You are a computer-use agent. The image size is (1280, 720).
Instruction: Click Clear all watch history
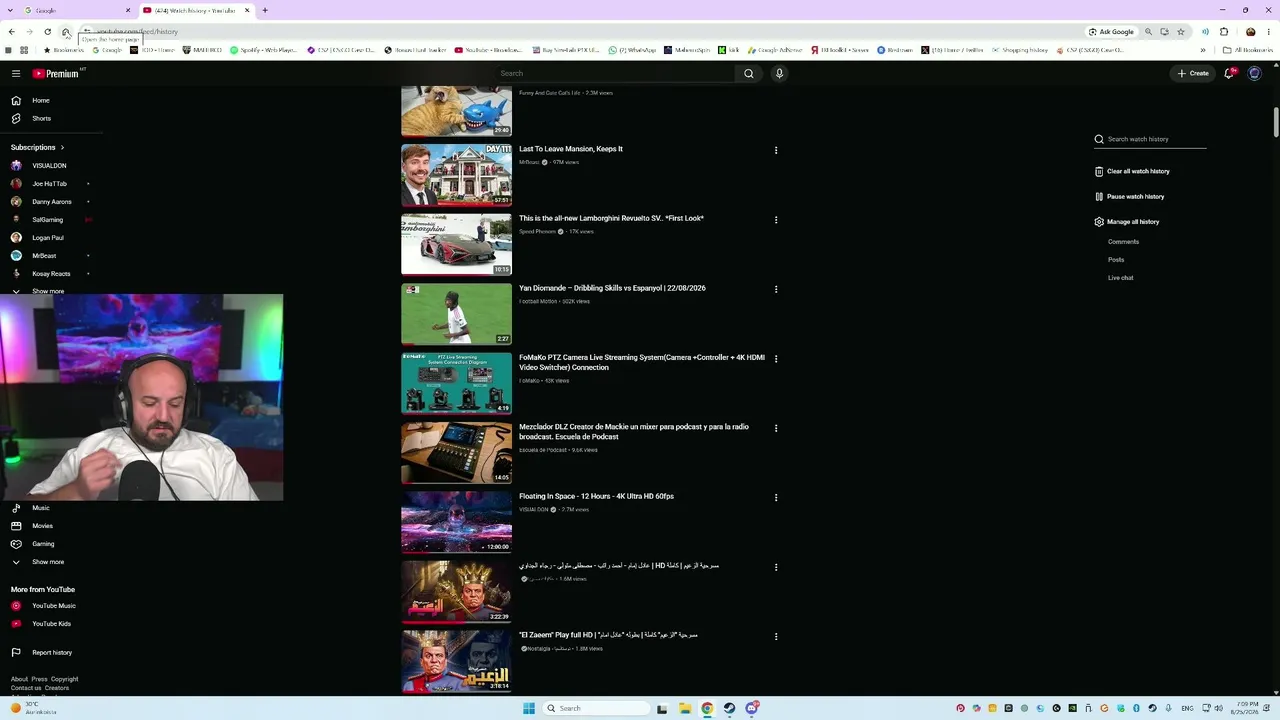1132,171
